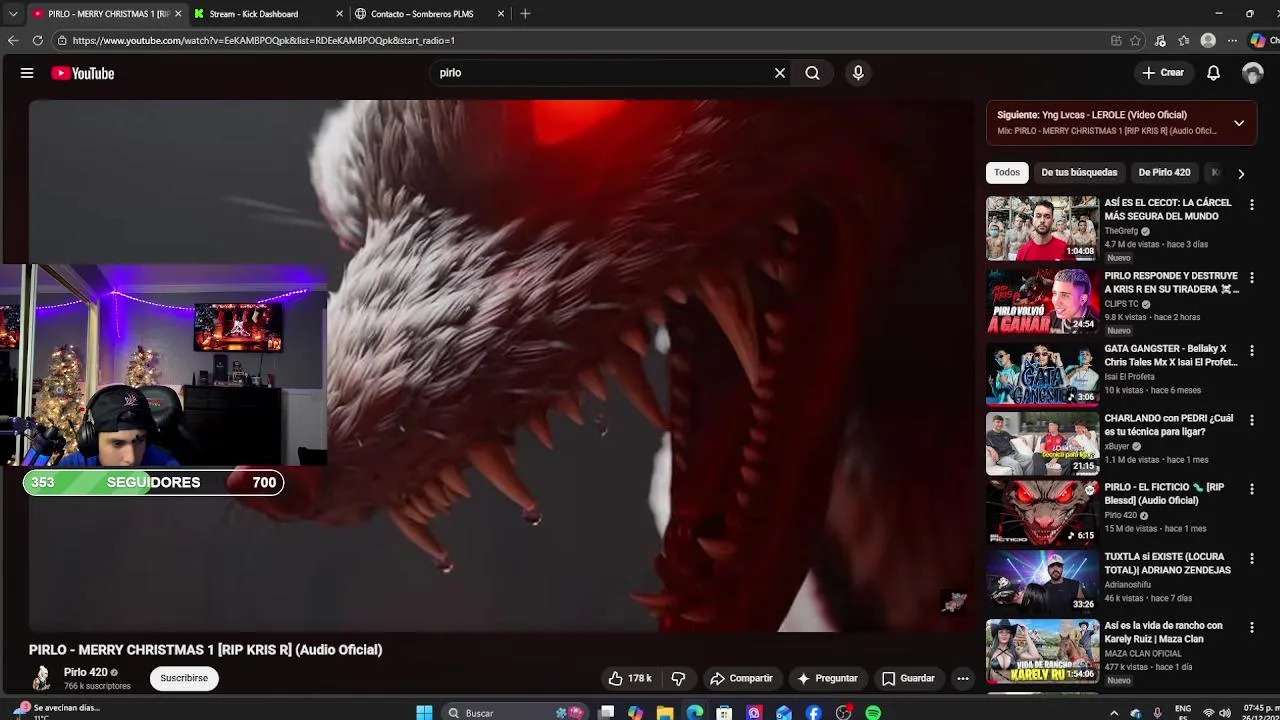Share the video via Compartir
This screenshot has height=720, width=1280.
click(741, 678)
